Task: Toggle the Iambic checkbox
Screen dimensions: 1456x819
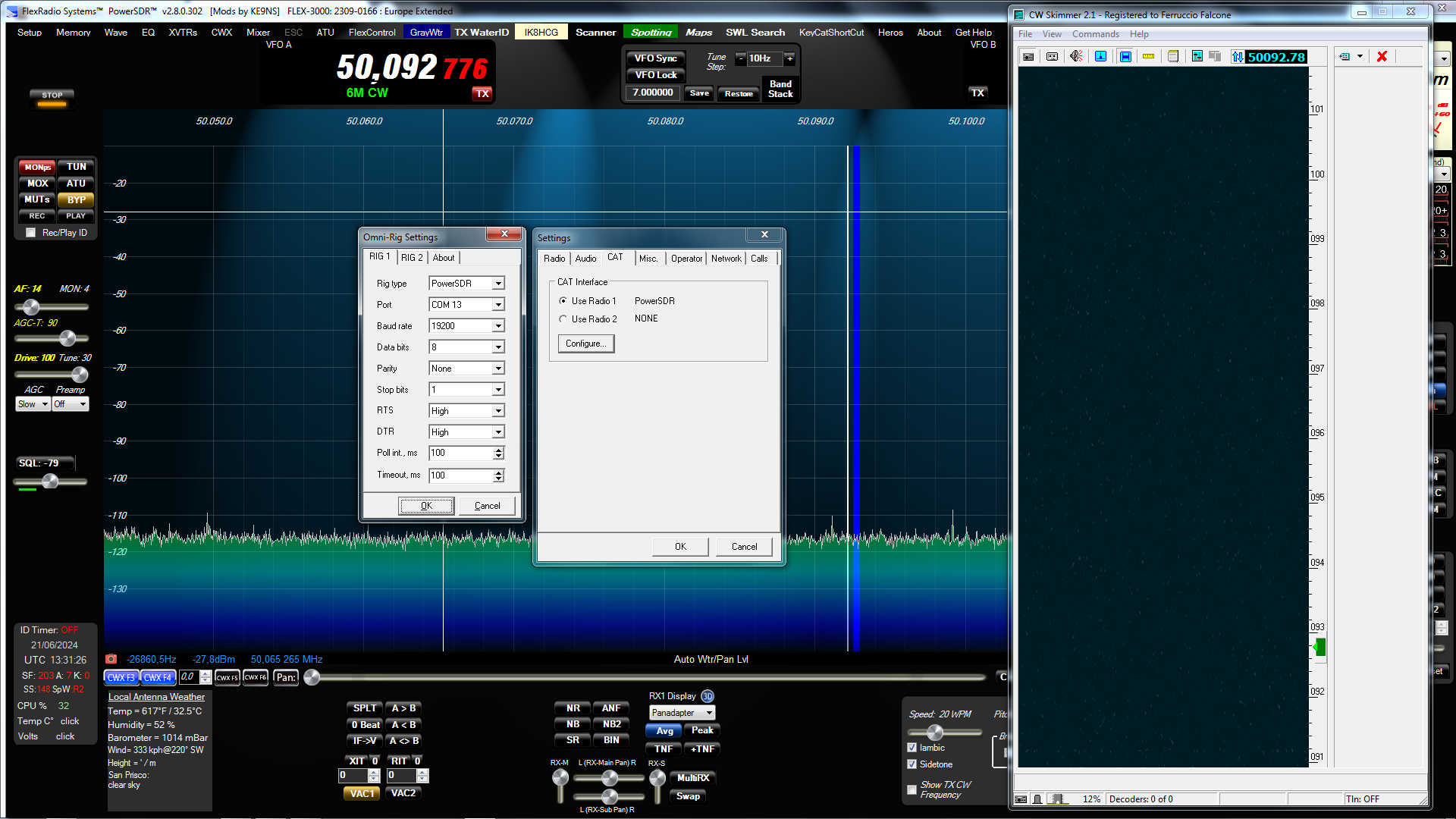Action: [912, 748]
